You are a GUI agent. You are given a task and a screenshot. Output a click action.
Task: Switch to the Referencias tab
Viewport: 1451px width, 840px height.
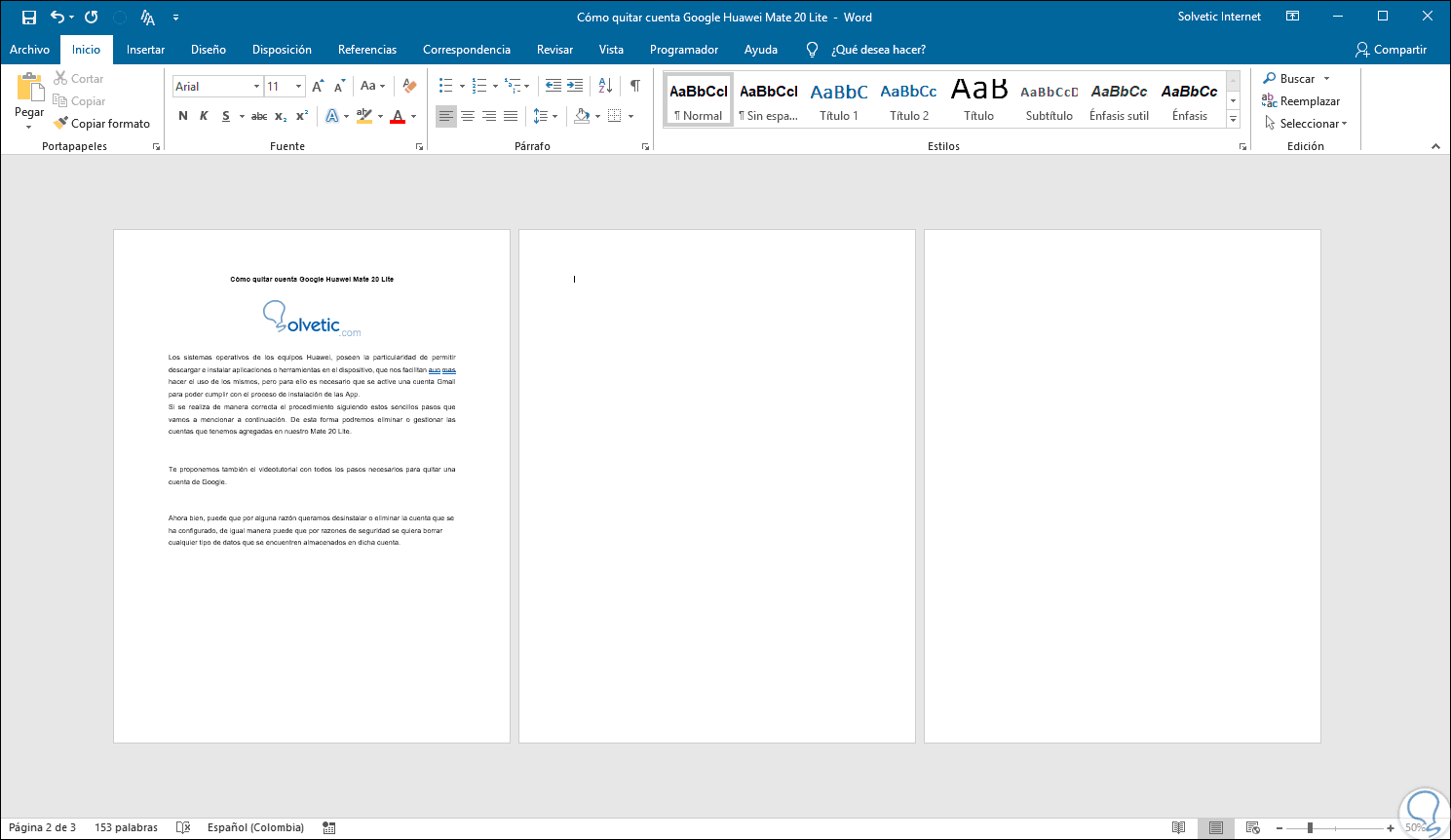366,50
